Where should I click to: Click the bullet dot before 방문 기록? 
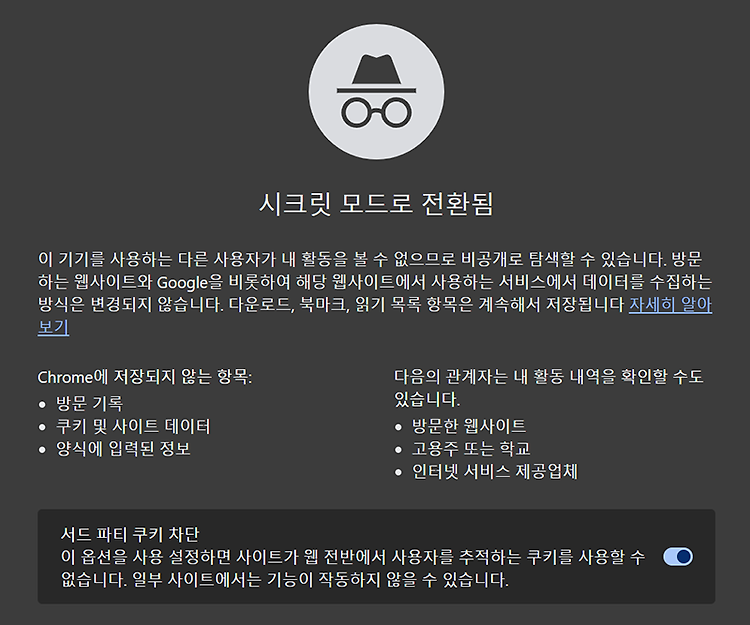42,405
